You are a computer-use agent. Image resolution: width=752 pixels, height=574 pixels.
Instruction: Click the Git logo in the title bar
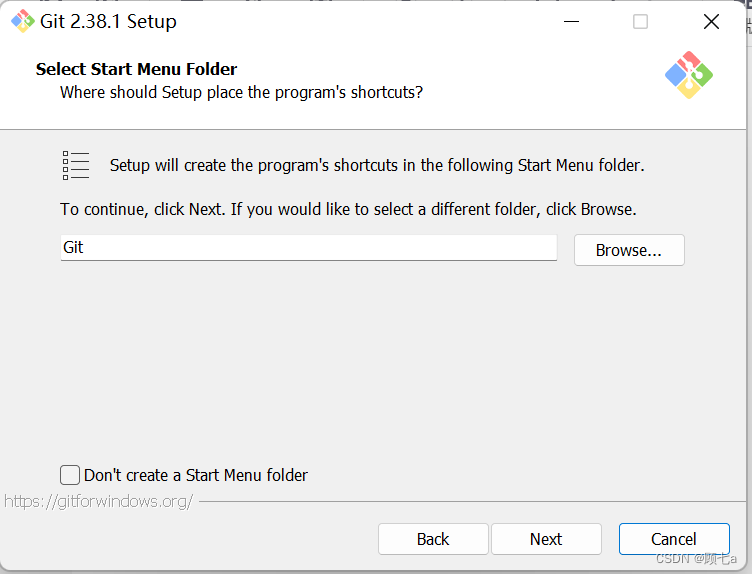tap(23, 22)
